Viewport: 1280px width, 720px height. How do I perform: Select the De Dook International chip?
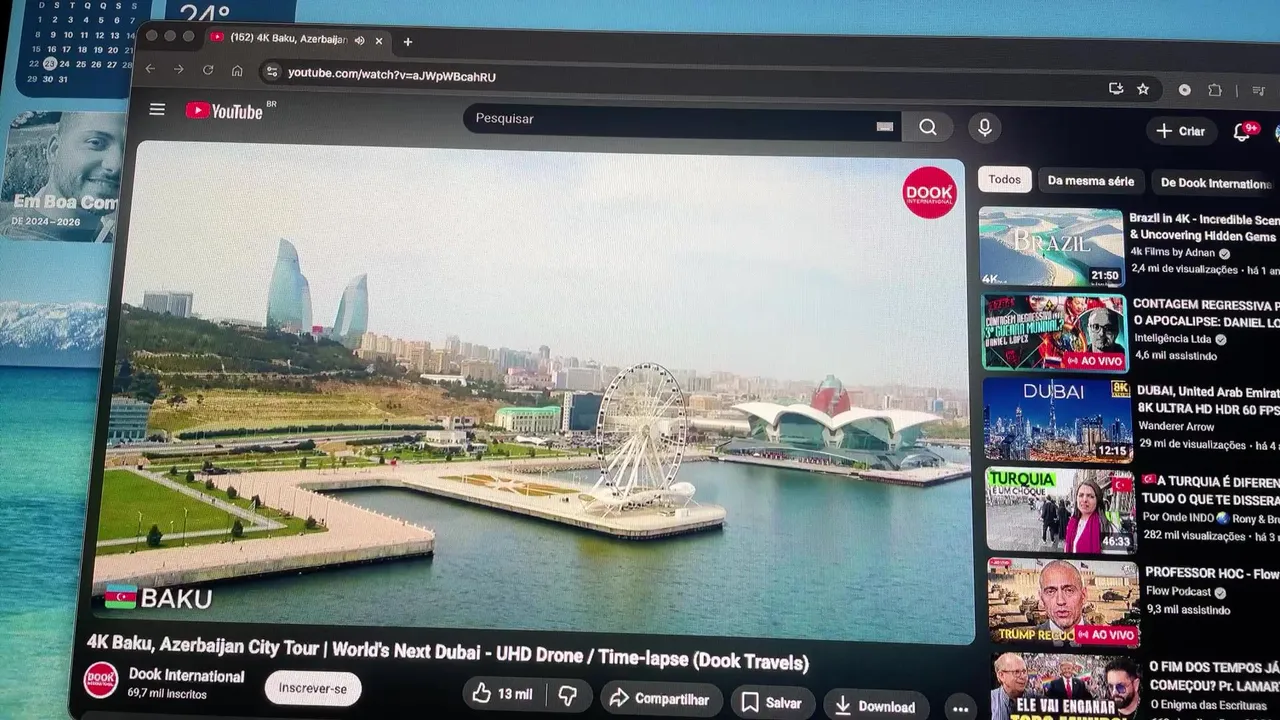tap(1215, 184)
